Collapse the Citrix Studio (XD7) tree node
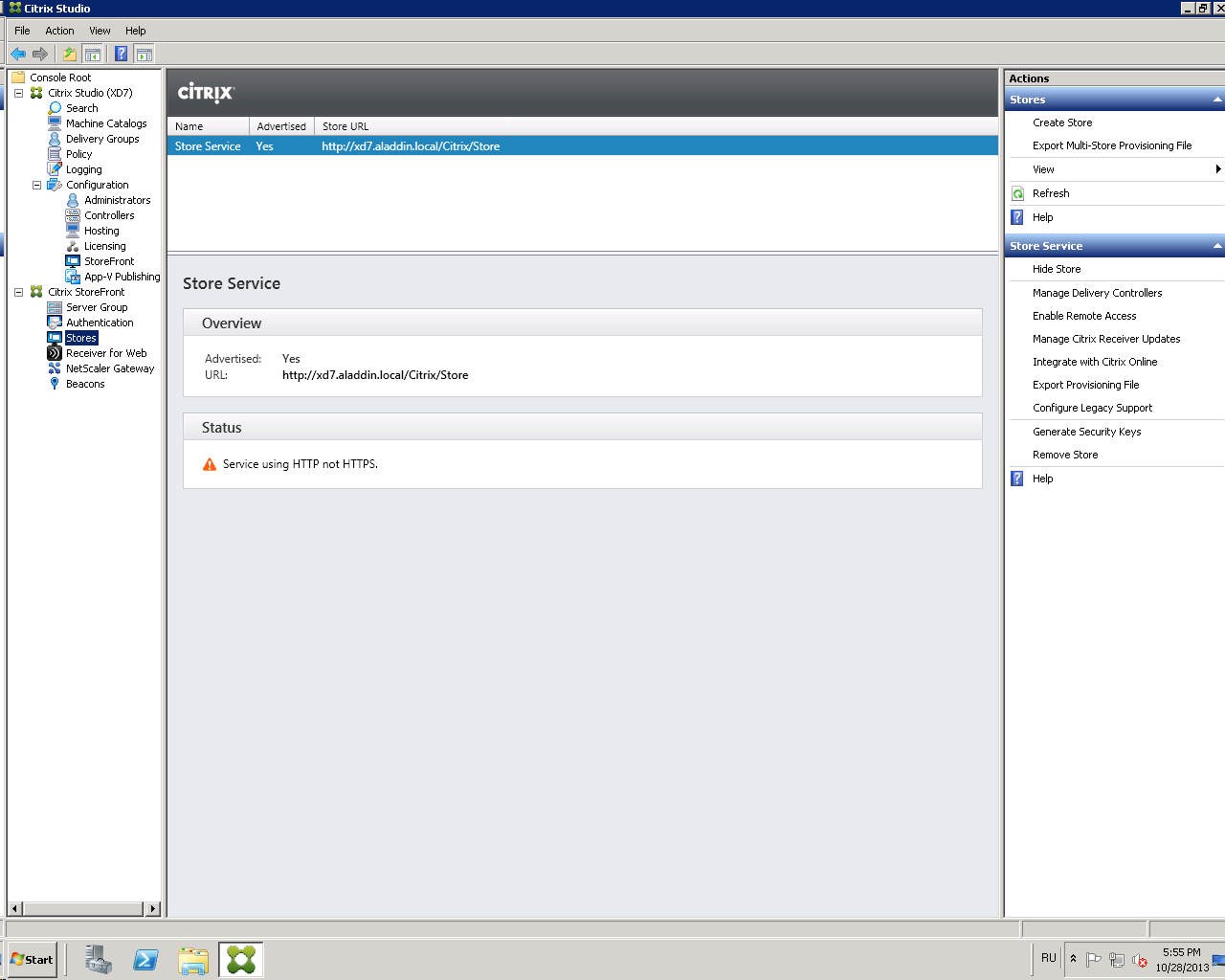Image resolution: width=1225 pixels, height=980 pixels. pos(18,93)
